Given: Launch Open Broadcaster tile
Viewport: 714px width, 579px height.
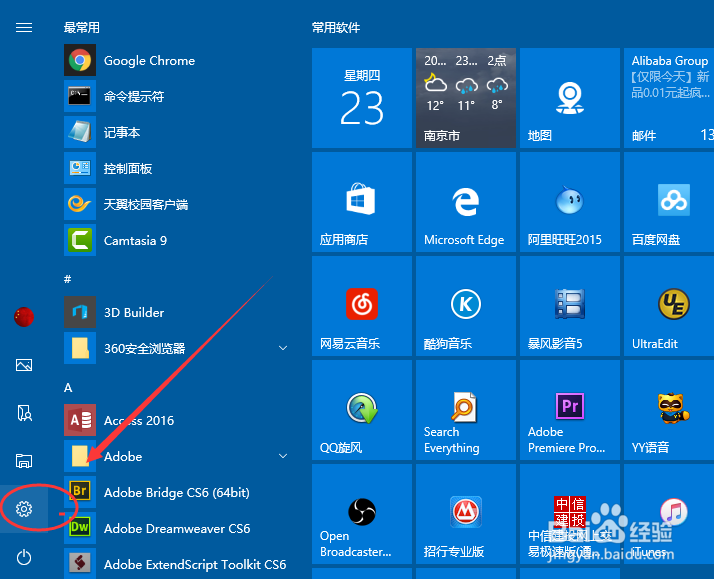Looking at the screenshot, I should (x=362, y=514).
